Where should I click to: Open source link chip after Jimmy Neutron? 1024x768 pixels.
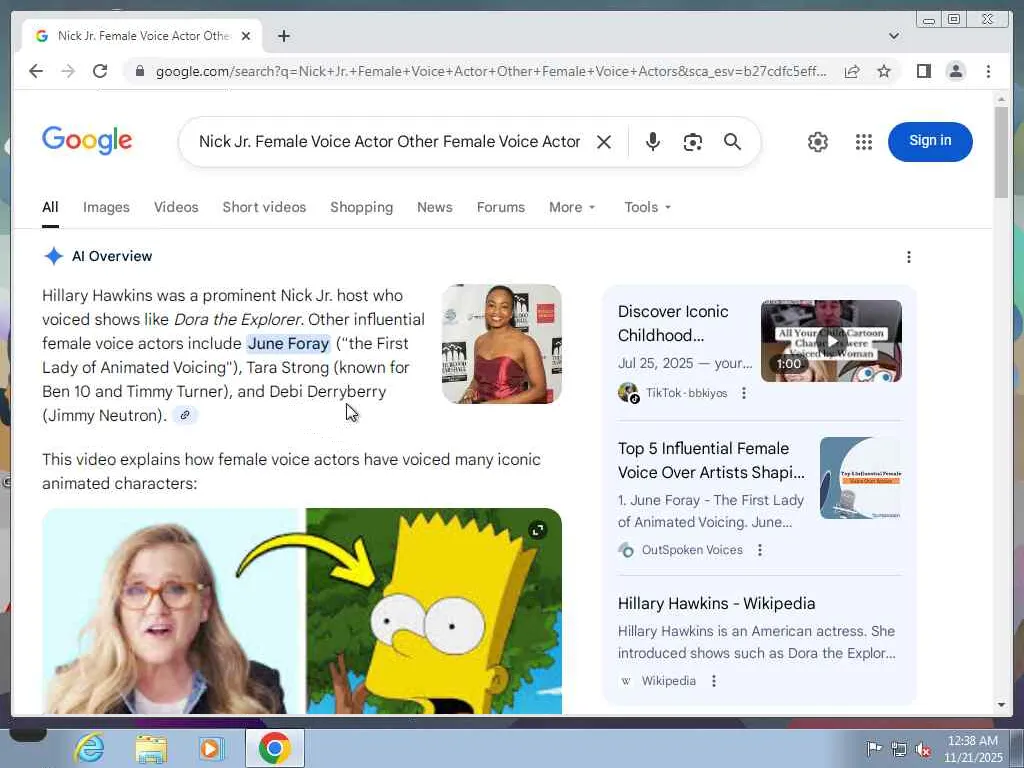pos(185,415)
